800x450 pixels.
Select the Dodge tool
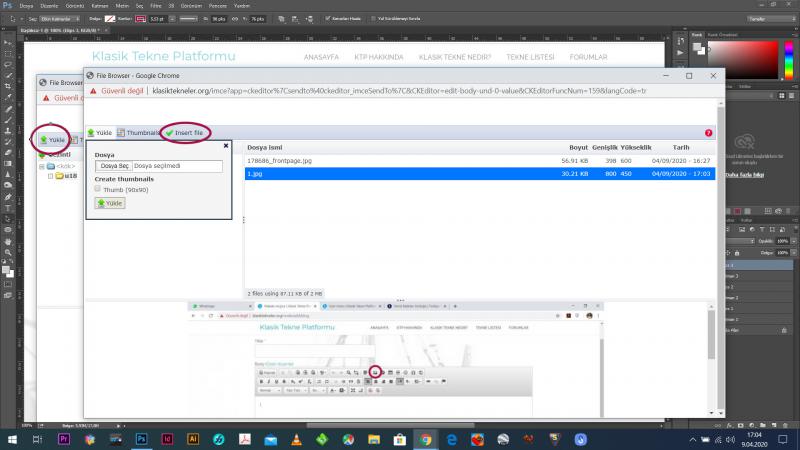pyautogui.click(x=8, y=185)
